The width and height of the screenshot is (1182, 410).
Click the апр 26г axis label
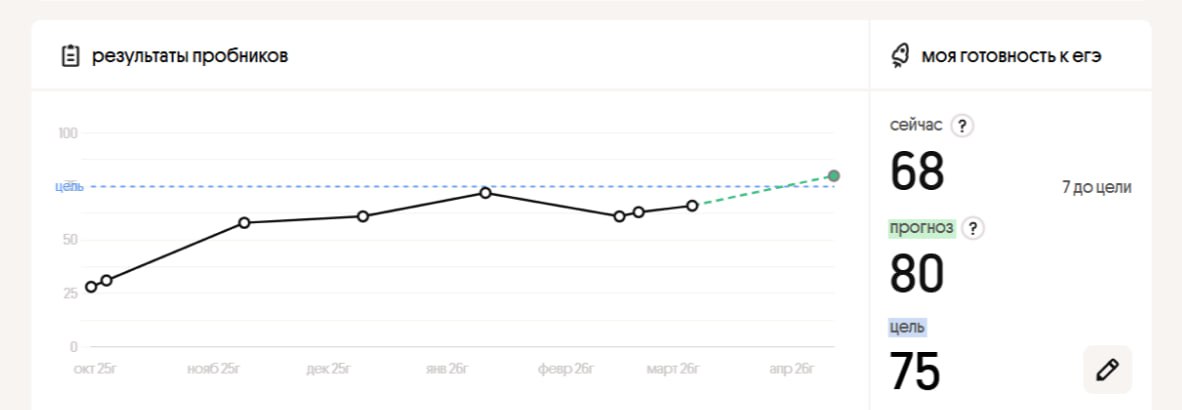point(793,369)
